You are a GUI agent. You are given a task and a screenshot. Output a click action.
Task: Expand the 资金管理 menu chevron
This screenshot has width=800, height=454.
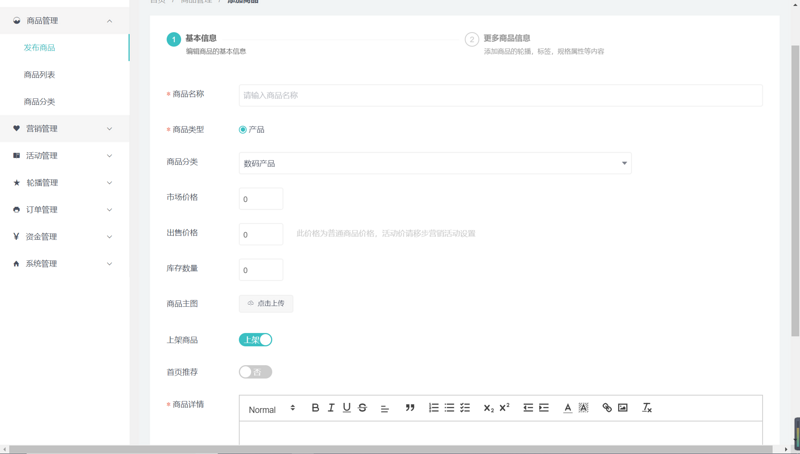pyautogui.click(x=109, y=237)
